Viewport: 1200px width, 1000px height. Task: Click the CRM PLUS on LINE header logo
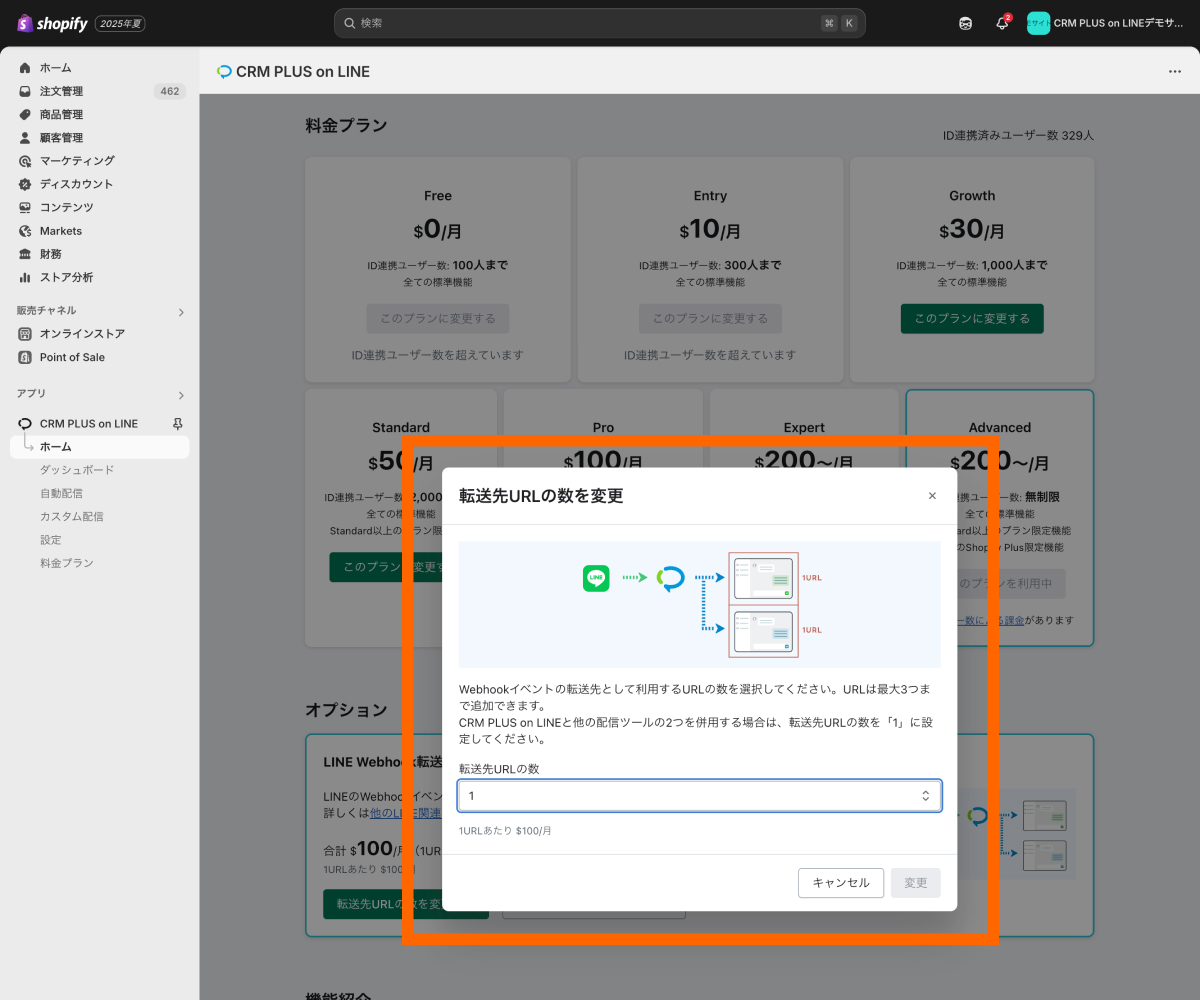pyautogui.click(x=224, y=72)
